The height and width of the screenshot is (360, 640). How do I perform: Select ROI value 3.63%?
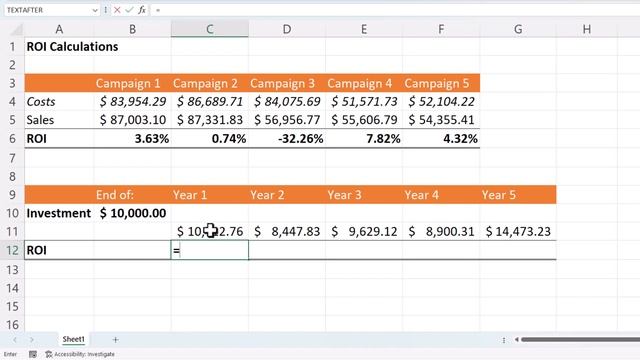pos(133,139)
